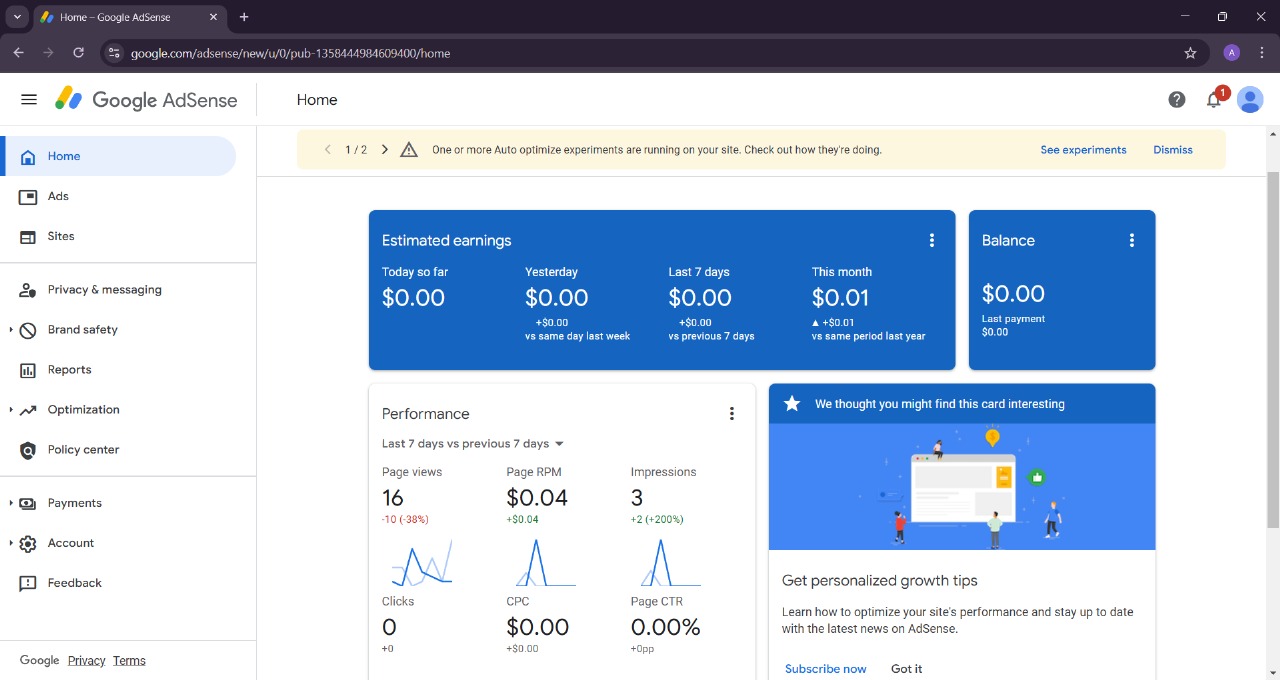
Task: Open Feedback in the sidebar
Action: tap(118, 583)
